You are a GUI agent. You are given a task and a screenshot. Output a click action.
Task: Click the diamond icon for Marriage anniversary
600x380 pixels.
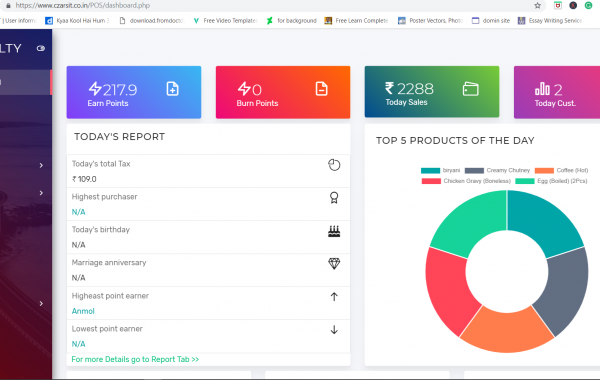point(334,264)
